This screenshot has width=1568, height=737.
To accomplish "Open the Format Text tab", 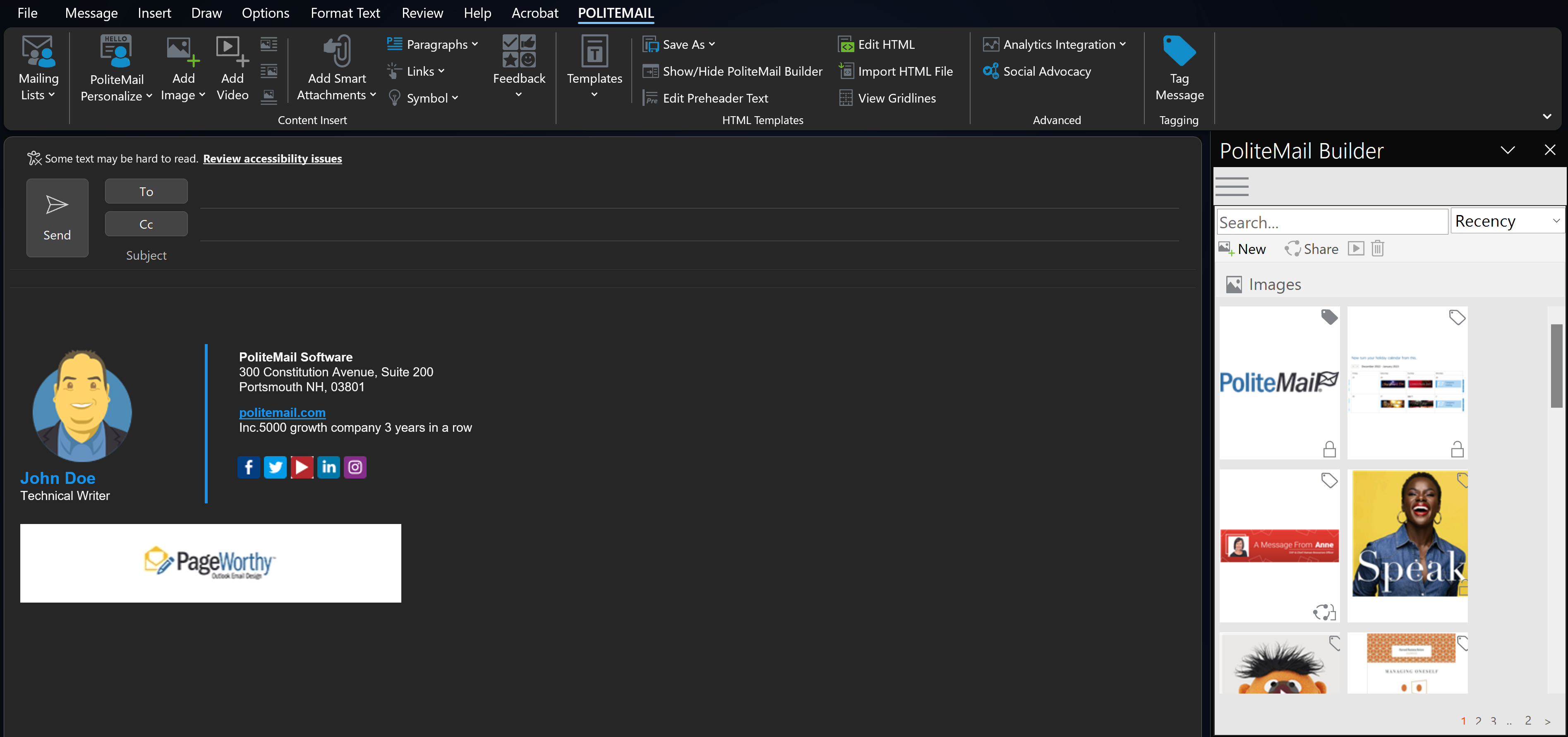I will 345,13.
